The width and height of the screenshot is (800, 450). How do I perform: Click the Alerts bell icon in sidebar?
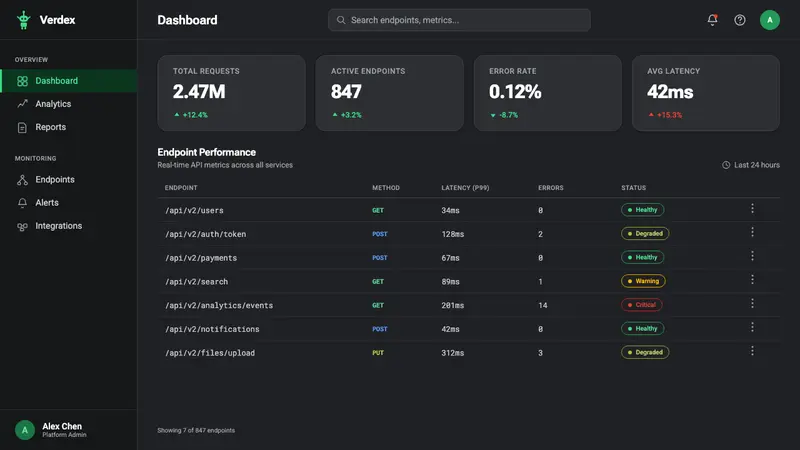pos(22,203)
